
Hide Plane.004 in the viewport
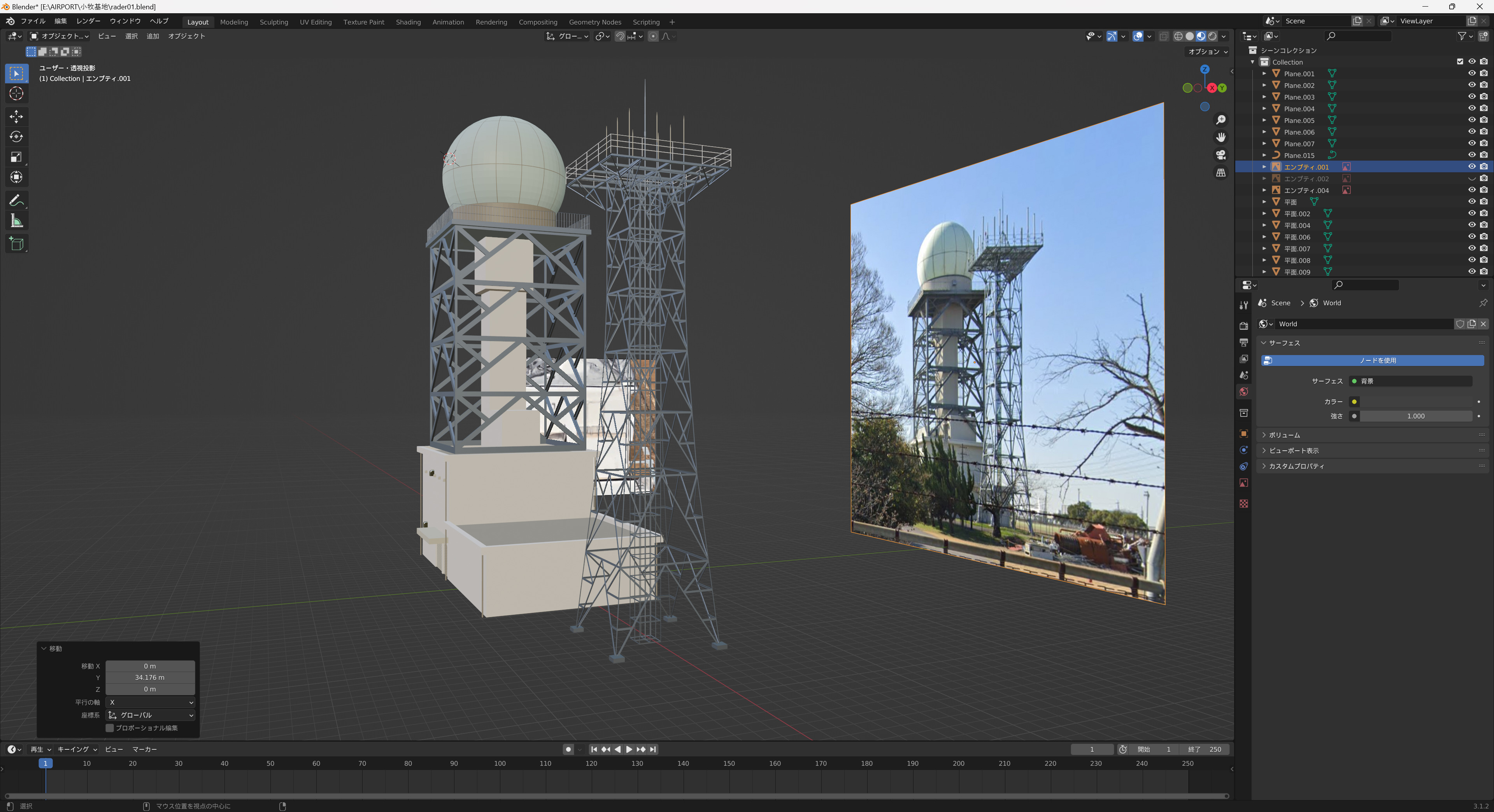click(x=1472, y=108)
